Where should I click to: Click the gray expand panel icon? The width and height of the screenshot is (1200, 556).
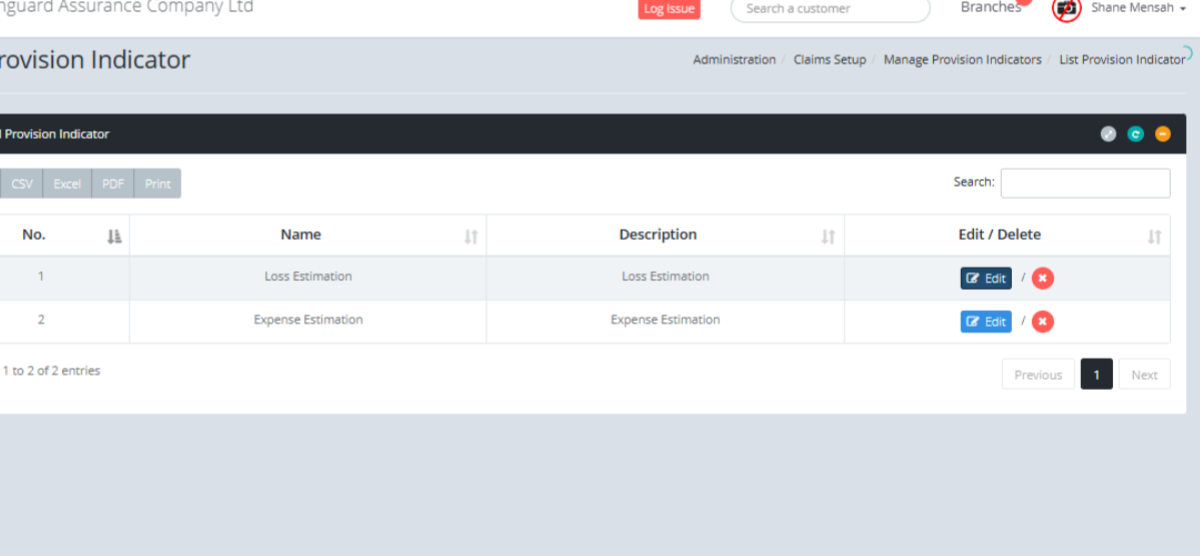click(x=1108, y=134)
